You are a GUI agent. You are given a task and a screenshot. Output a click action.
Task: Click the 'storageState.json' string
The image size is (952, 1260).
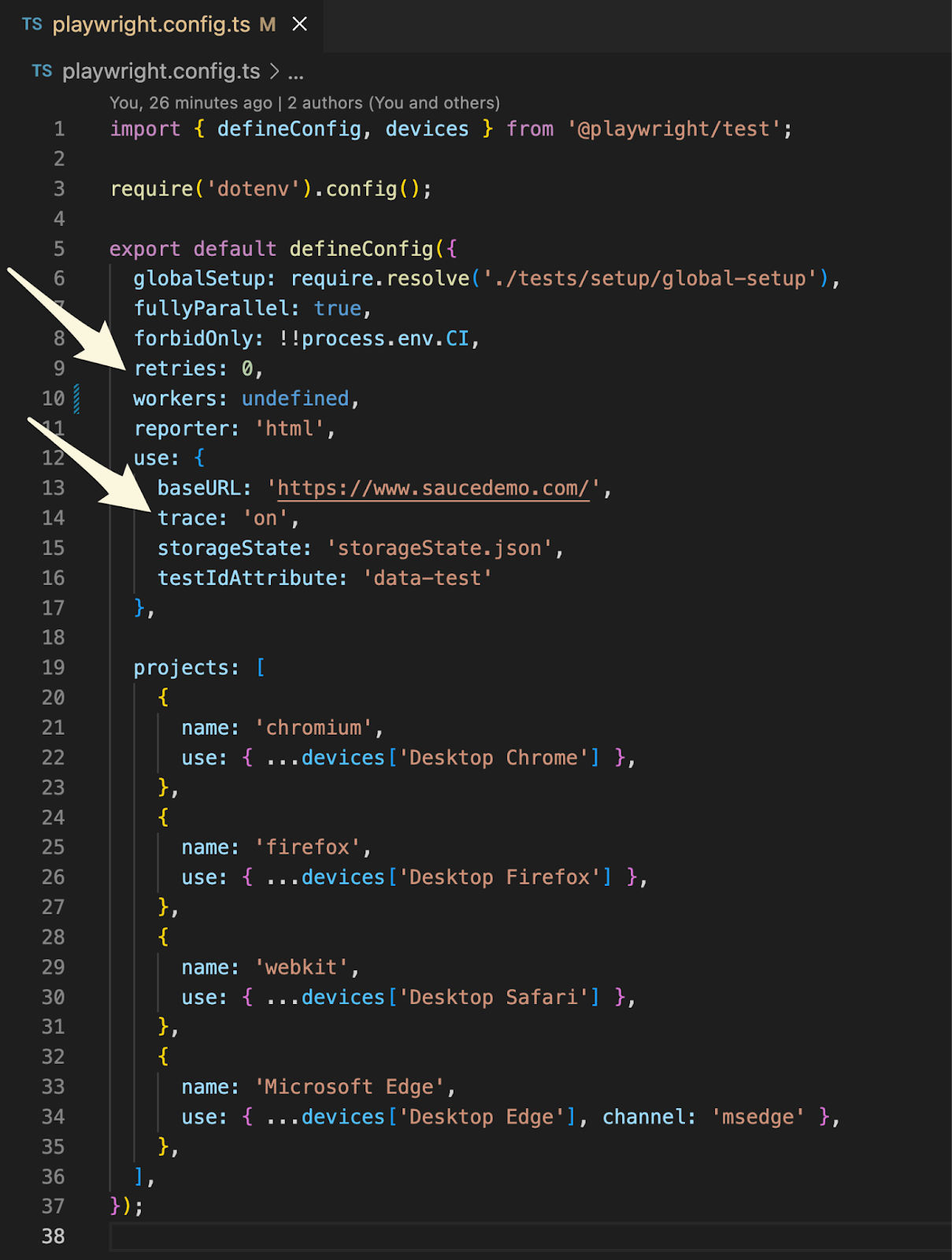439,548
